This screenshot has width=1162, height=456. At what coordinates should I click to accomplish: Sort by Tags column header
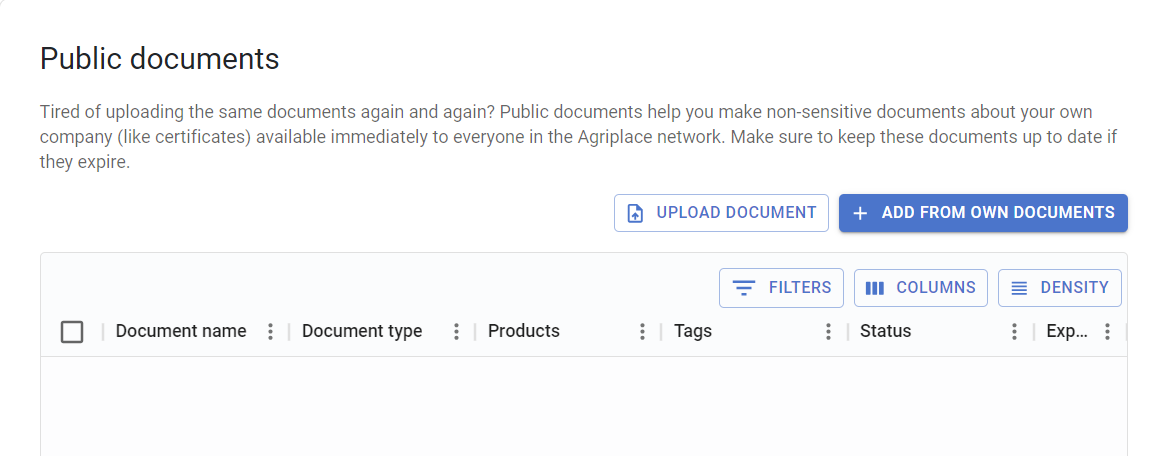click(x=693, y=331)
